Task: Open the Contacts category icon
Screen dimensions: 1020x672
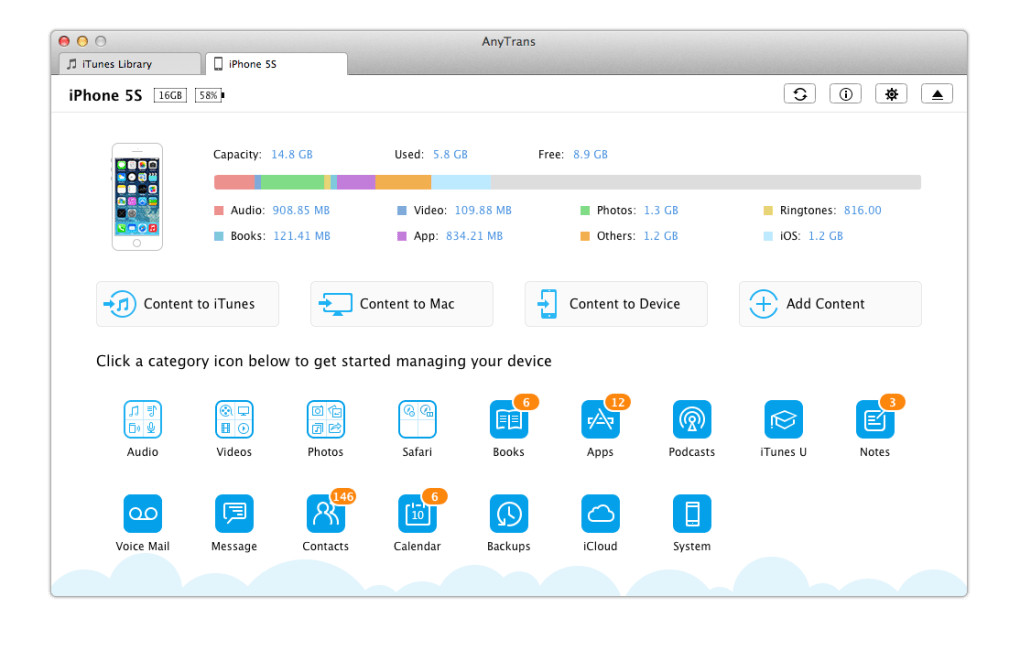Action: pos(326,514)
